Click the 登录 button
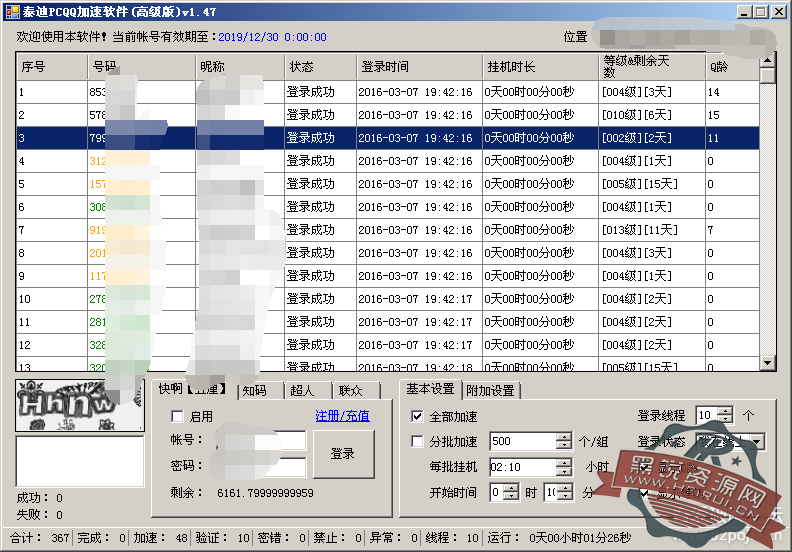The image size is (792, 552). [x=343, y=454]
